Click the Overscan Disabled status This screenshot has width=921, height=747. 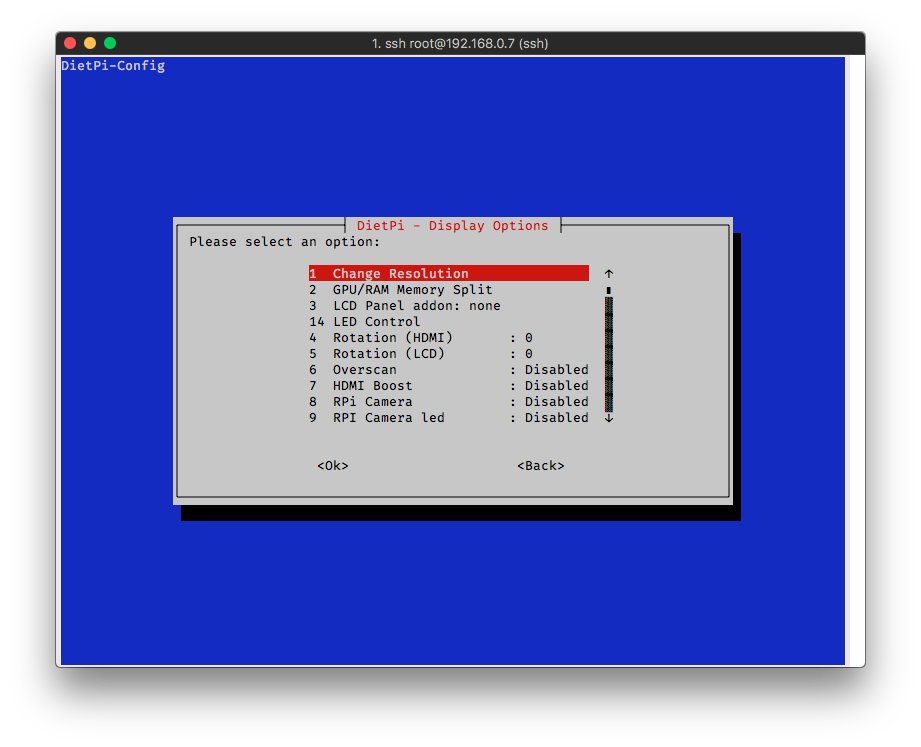[556, 369]
